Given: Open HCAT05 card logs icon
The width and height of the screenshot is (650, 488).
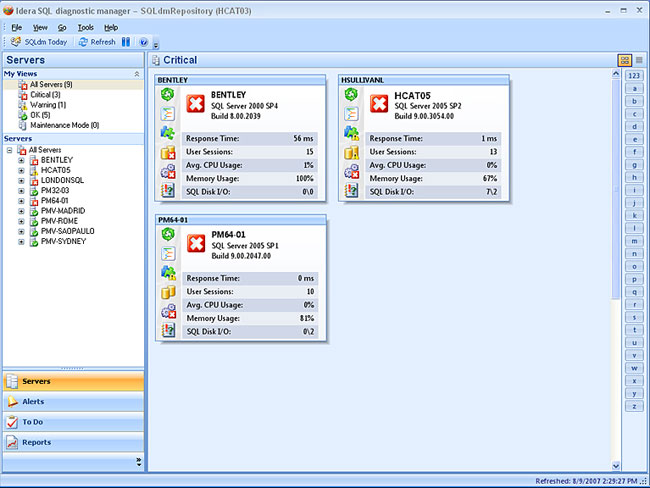Looking at the screenshot, I should 351,190.
